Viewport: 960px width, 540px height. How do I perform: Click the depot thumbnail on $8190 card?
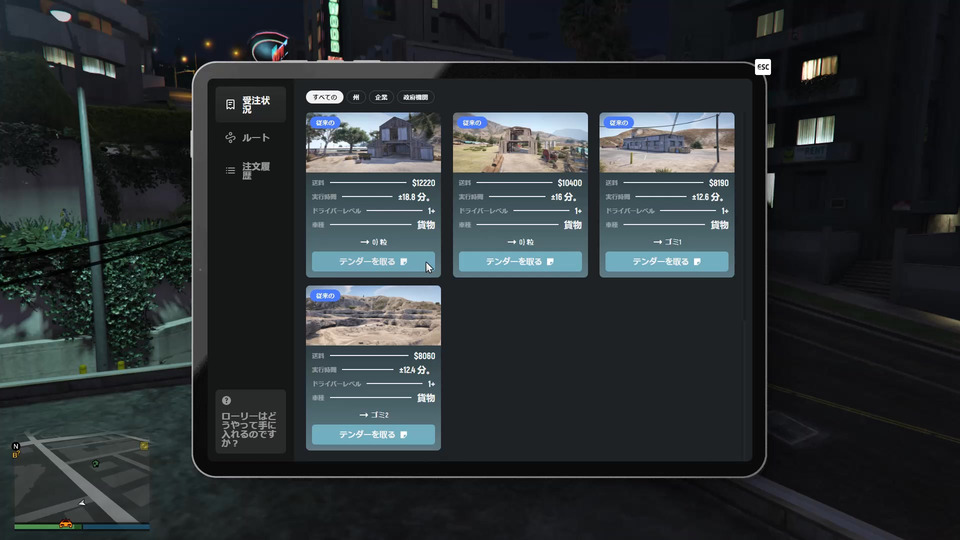tap(667, 143)
